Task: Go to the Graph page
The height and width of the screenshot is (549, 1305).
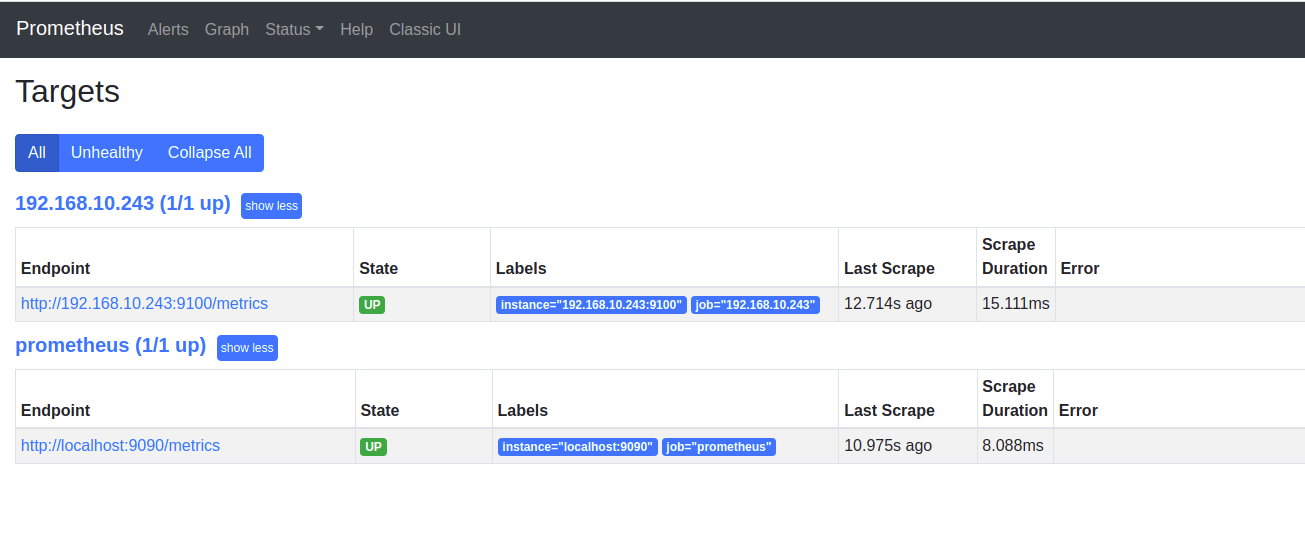Action: tap(227, 29)
